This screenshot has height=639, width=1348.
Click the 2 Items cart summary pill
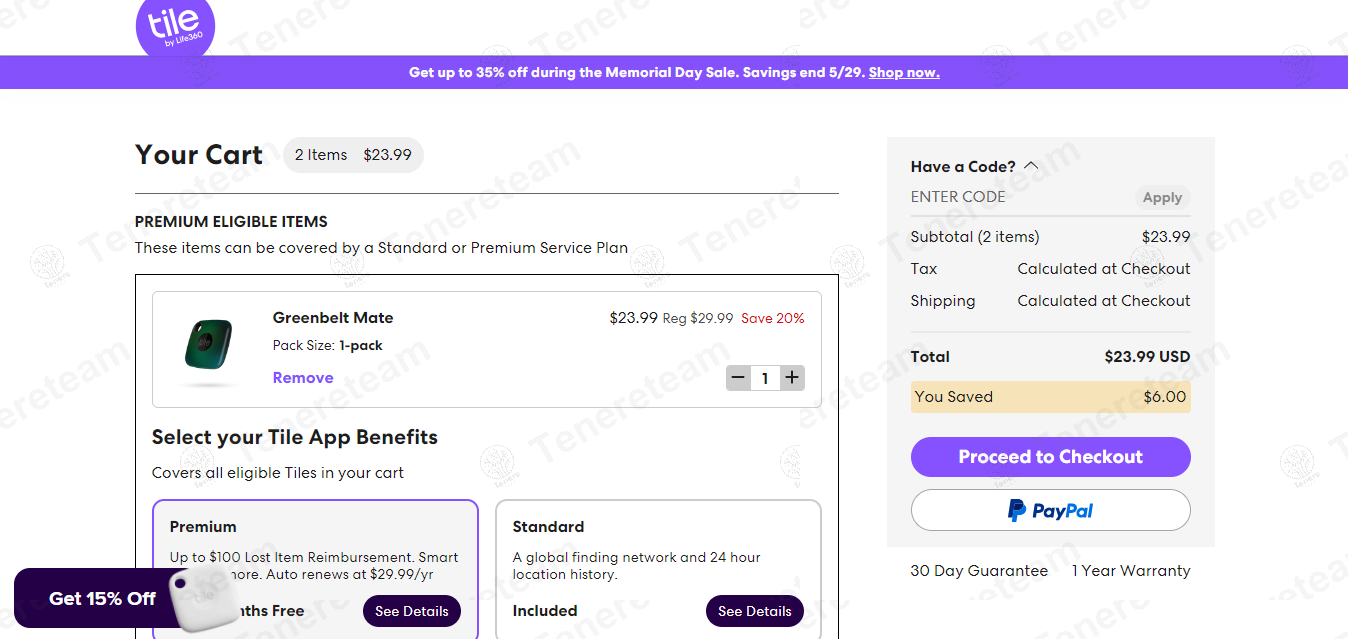(x=353, y=155)
